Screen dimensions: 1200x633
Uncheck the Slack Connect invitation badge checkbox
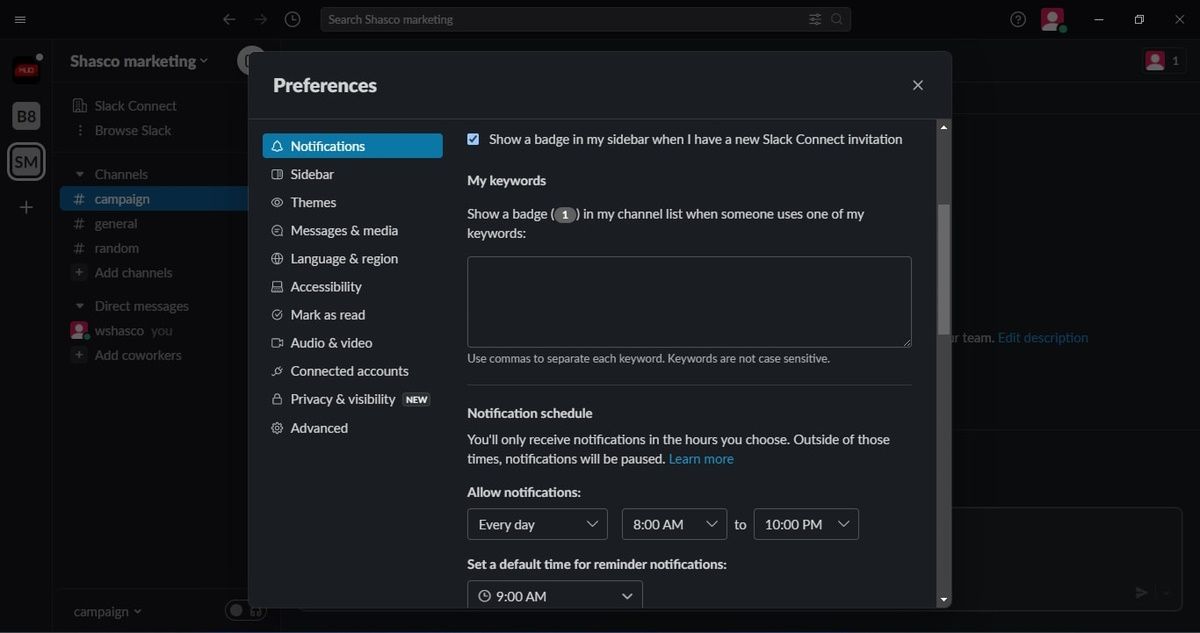pyautogui.click(x=473, y=139)
